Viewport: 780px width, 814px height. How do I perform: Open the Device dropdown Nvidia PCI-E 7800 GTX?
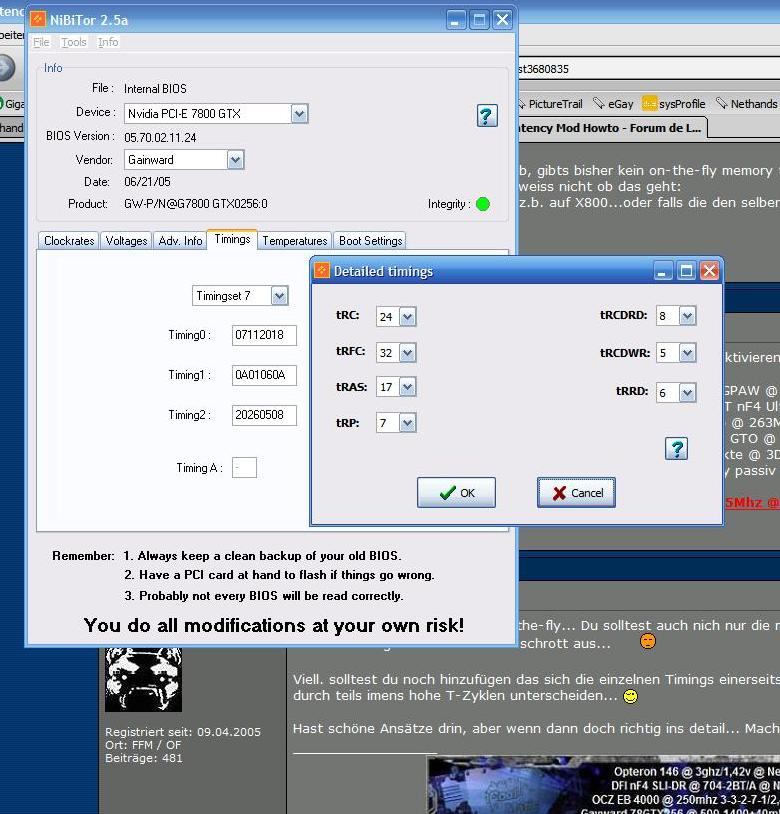(x=299, y=114)
